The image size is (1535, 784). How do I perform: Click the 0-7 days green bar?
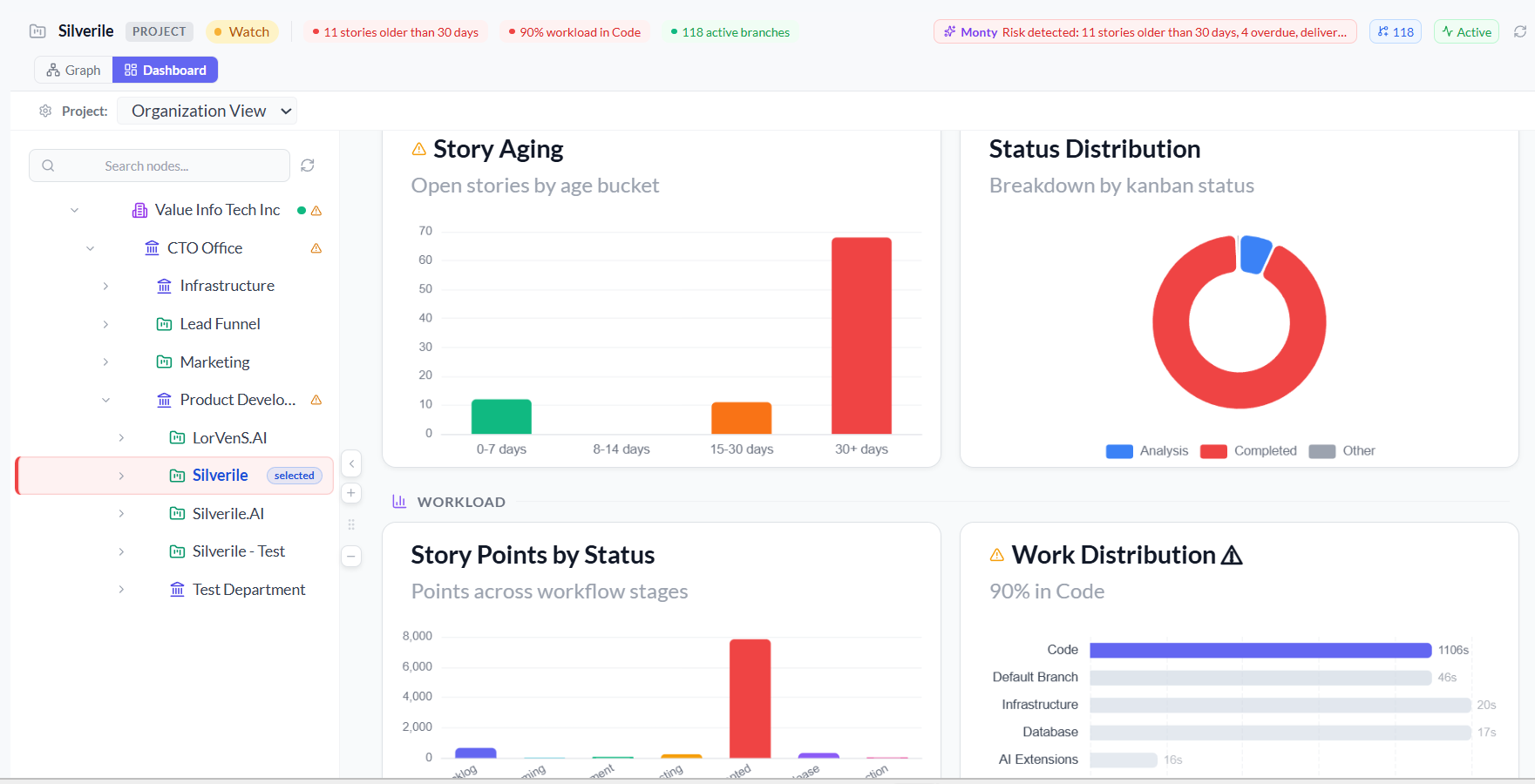coord(501,416)
